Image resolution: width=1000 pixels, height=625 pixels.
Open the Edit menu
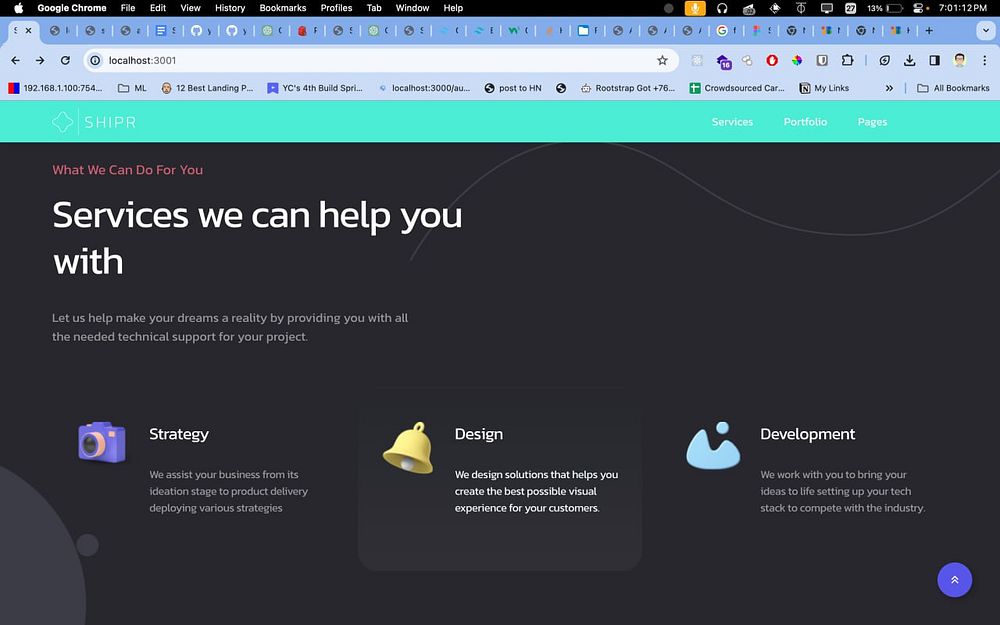click(158, 8)
